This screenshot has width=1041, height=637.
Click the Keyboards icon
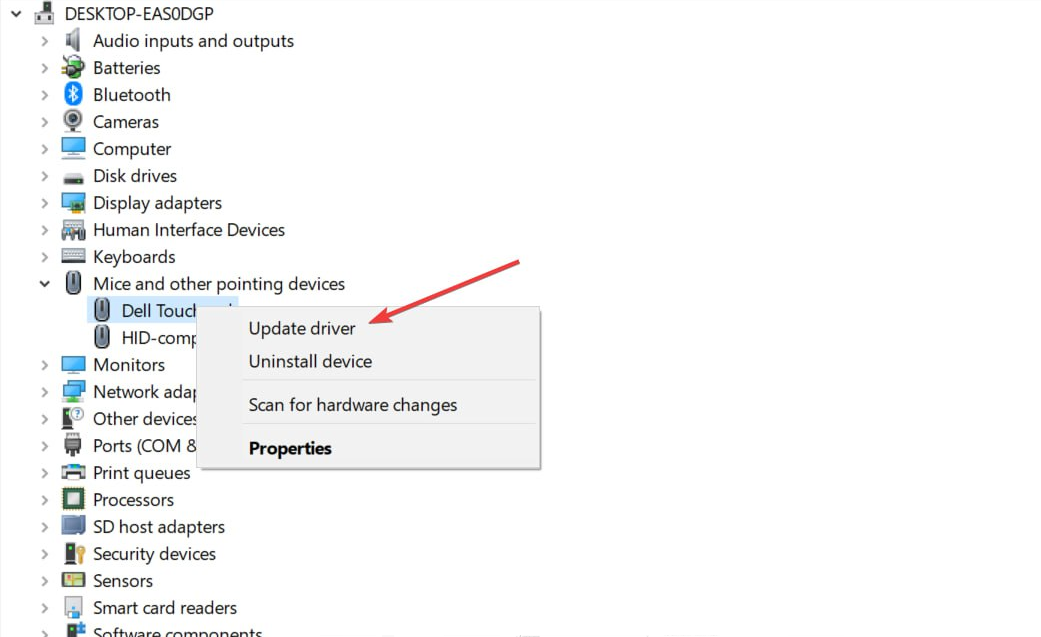tap(73, 256)
